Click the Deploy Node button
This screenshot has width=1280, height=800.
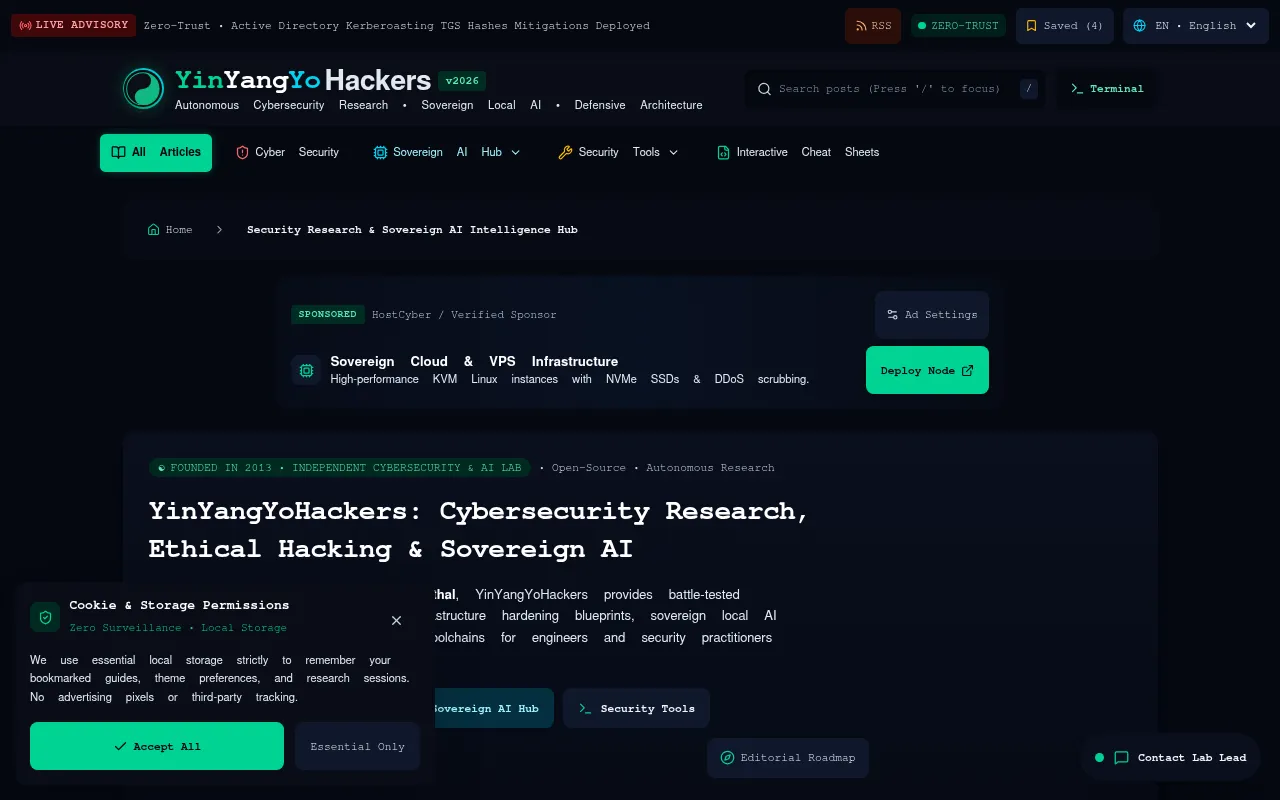point(927,370)
